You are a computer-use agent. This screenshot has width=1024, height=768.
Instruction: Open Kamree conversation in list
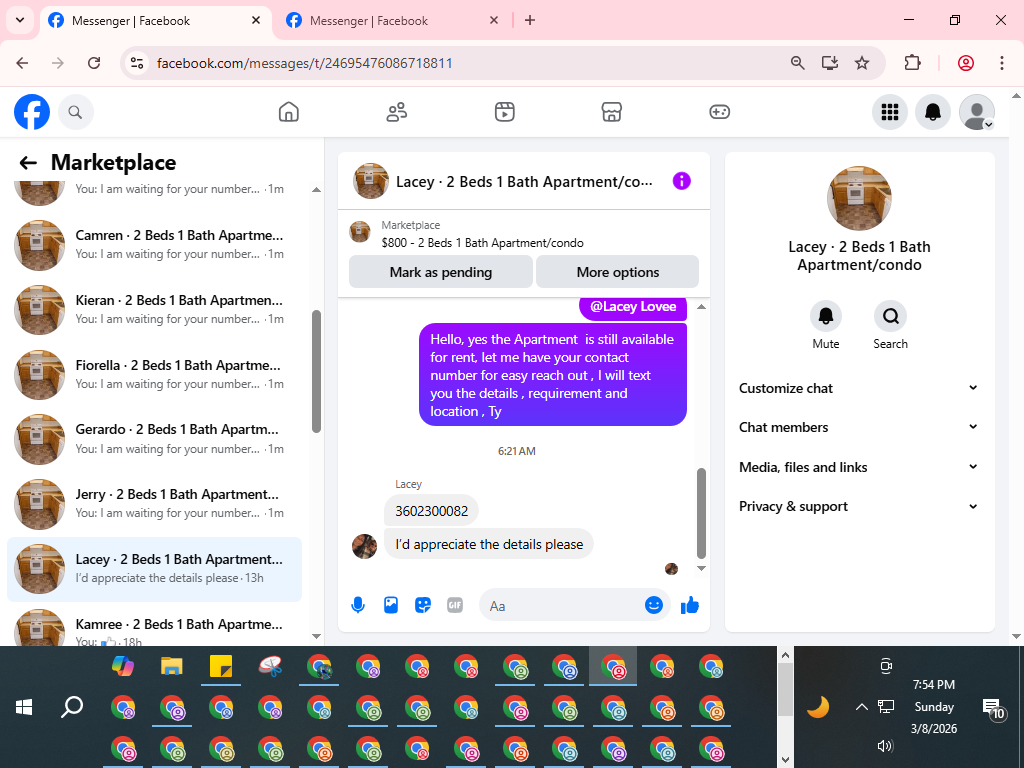(155, 628)
